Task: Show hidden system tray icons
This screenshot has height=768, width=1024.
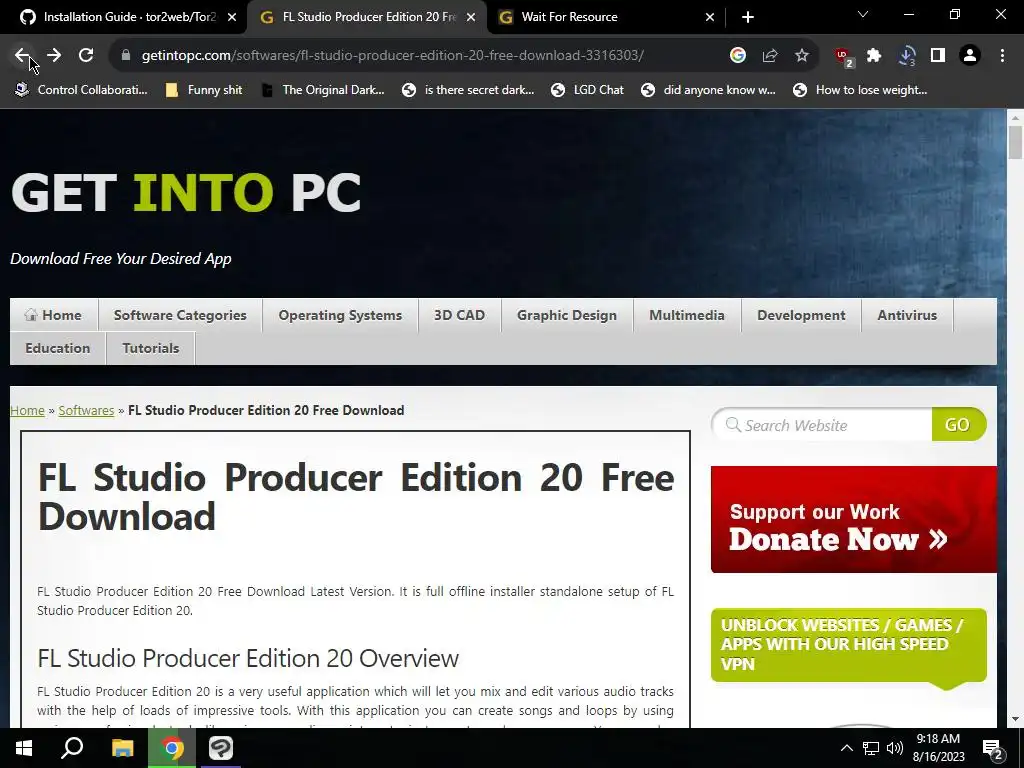Action: 846,748
